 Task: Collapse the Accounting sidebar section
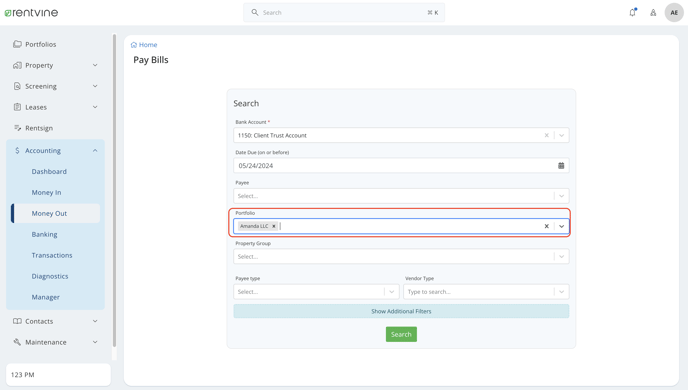[55, 150]
